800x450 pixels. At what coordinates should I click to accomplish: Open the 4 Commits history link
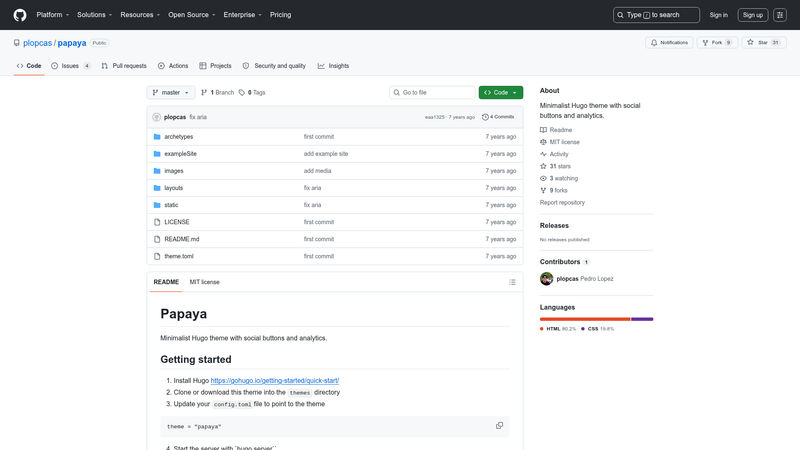(x=498, y=117)
